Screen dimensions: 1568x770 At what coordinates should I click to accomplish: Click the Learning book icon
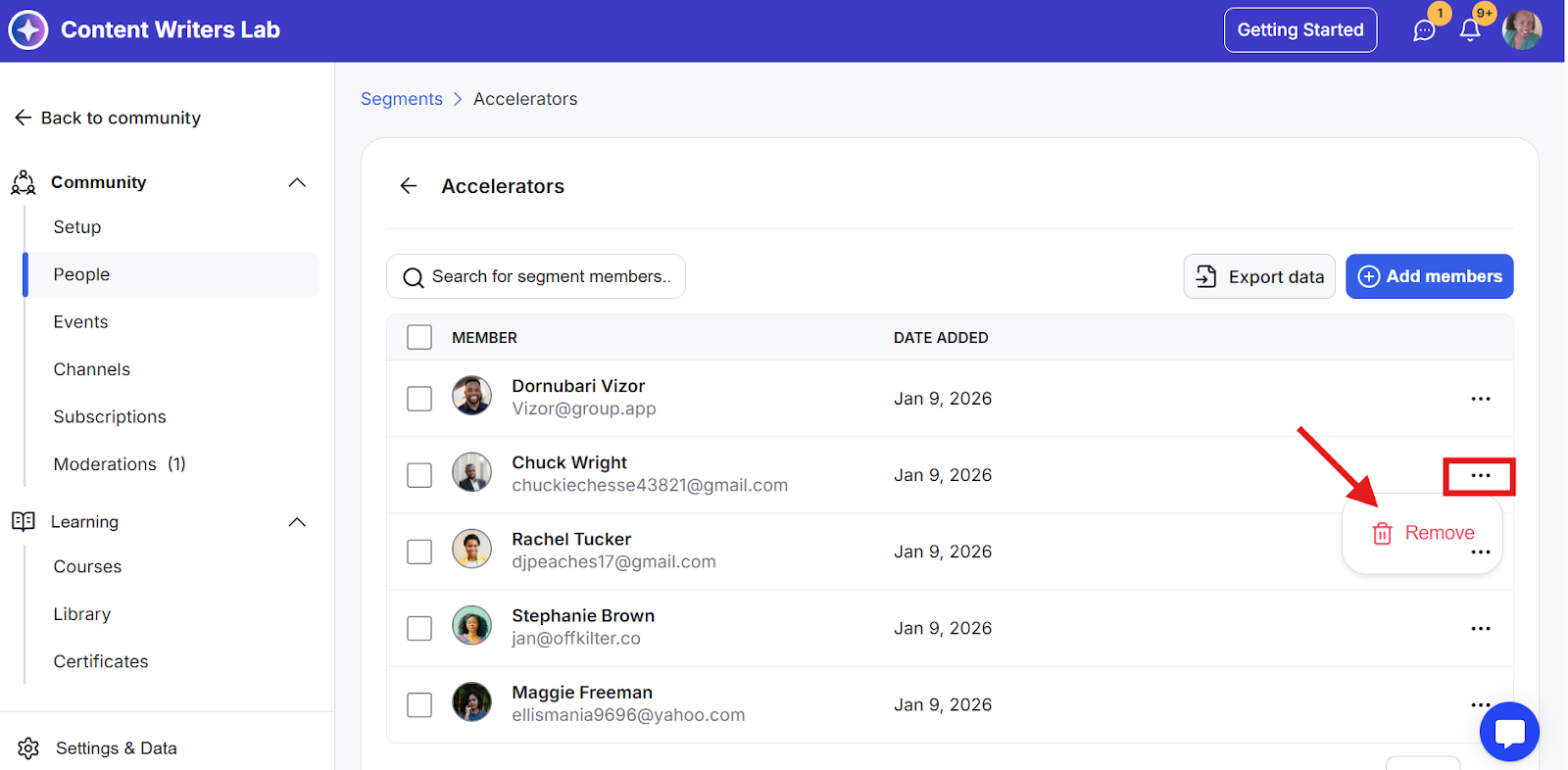24,521
